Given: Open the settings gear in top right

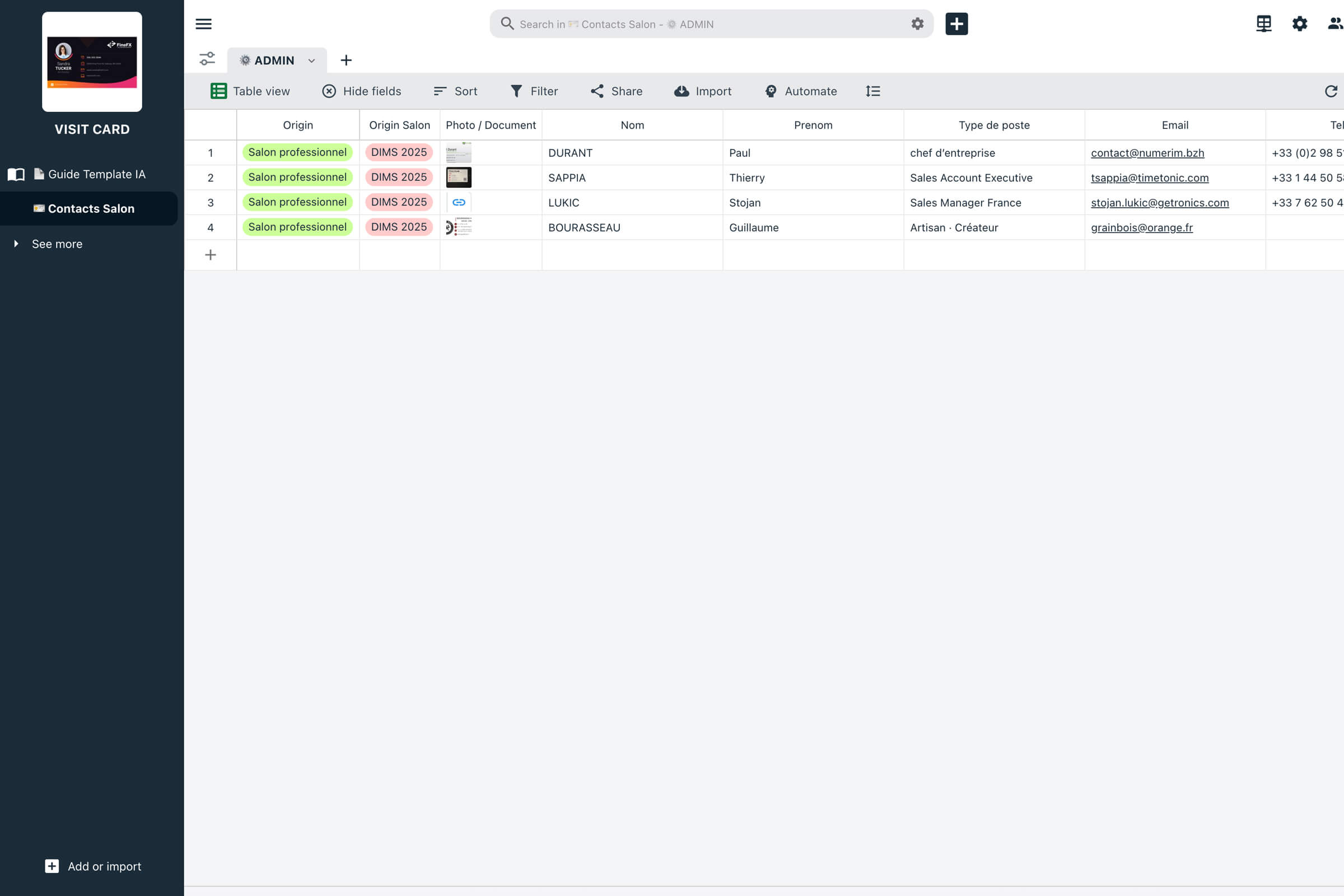Looking at the screenshot, I should pos(1299,24).
